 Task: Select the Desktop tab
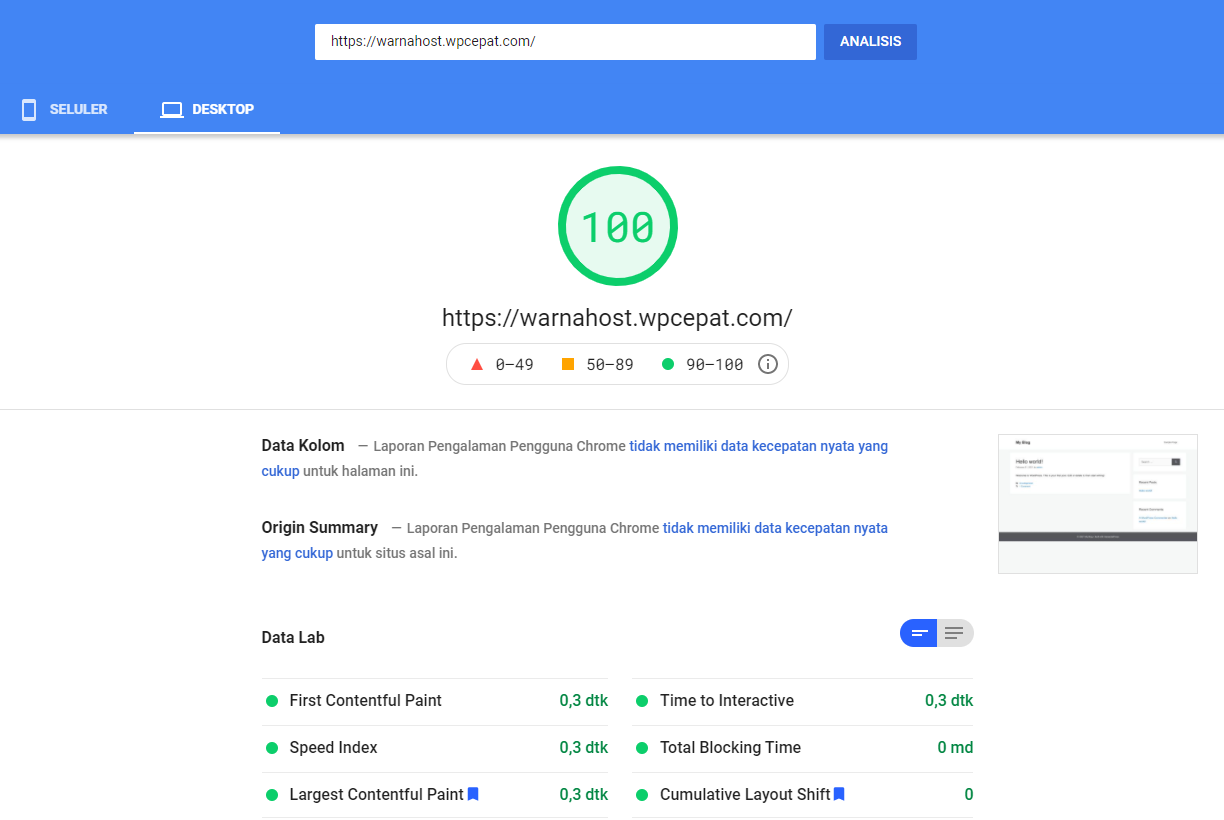pyautogui.click(x=207, y=110)
